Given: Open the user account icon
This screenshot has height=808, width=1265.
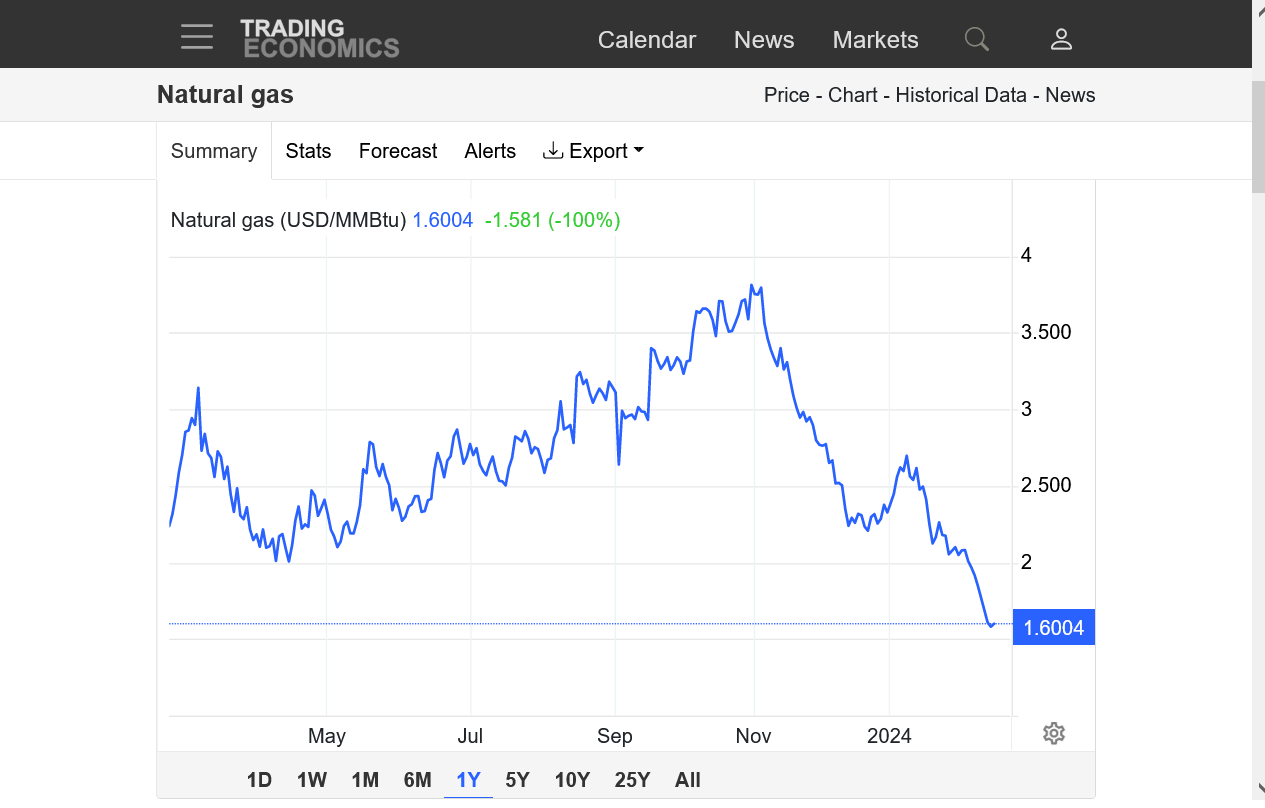Looking at the screenshot, I should click(x=1061, y=39).
